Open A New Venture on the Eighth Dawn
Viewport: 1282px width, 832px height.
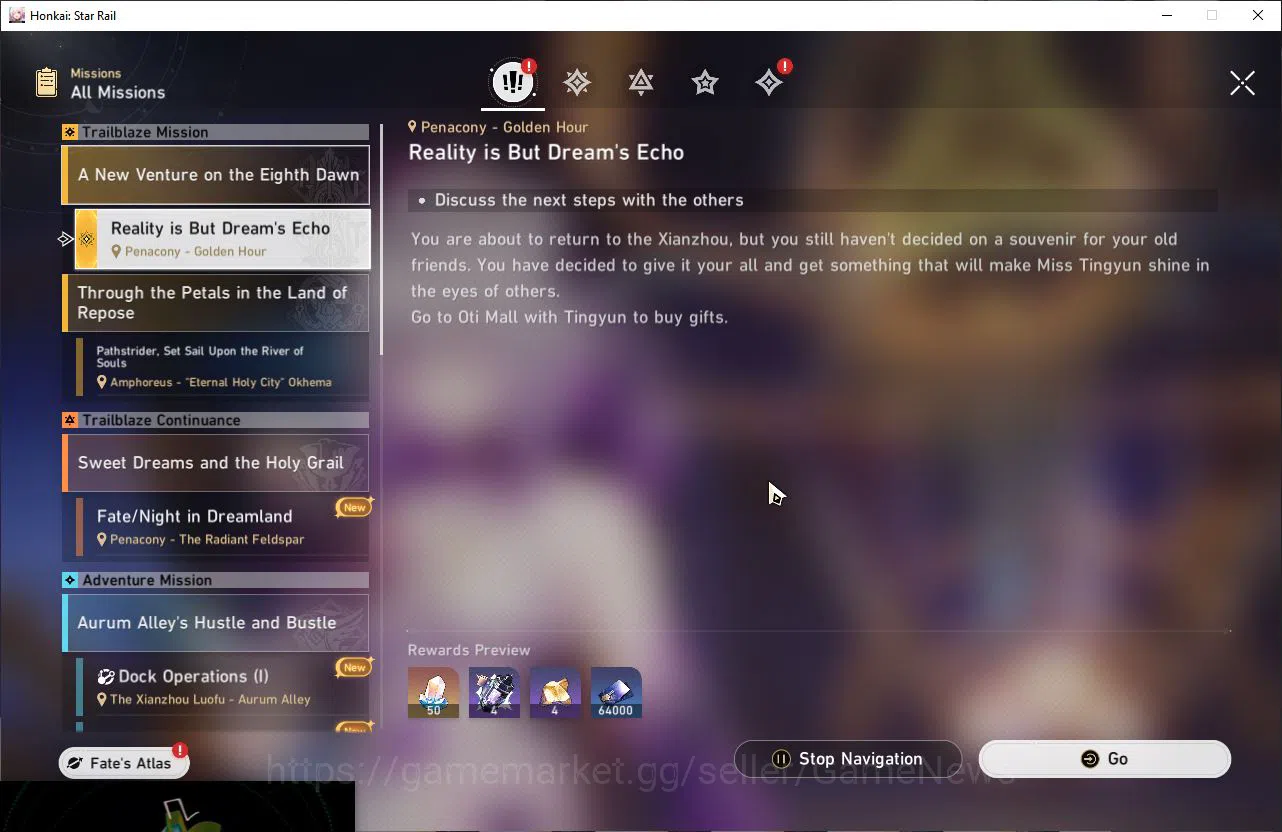tap(215, 174)
